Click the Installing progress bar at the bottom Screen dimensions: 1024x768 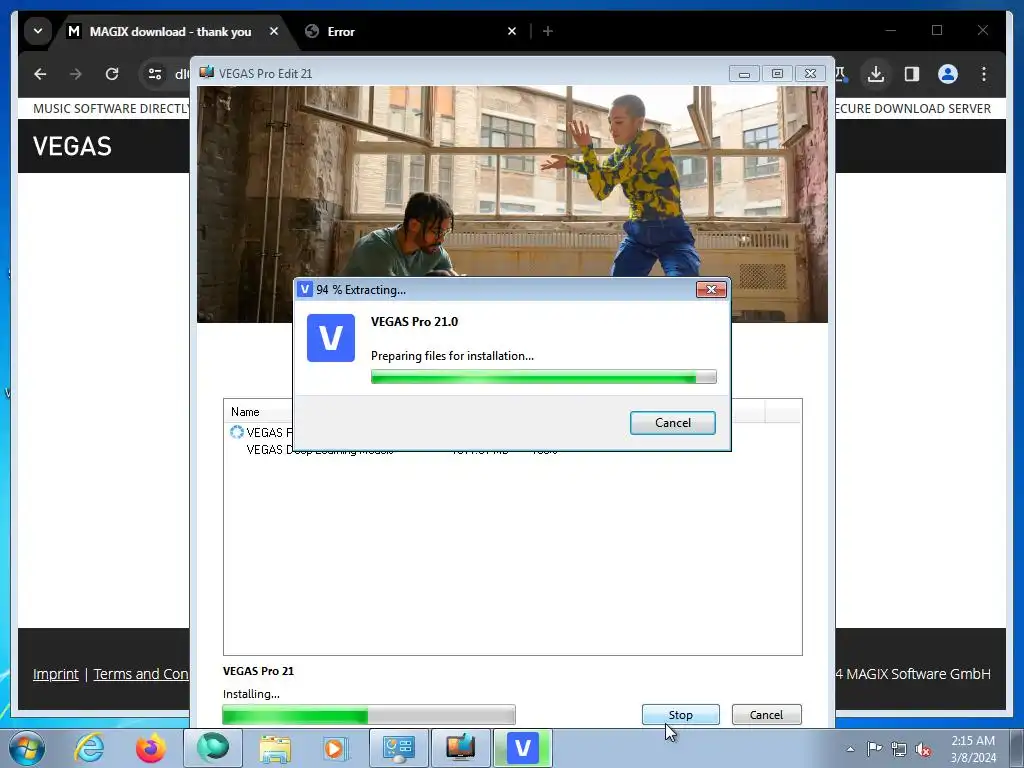369,714
